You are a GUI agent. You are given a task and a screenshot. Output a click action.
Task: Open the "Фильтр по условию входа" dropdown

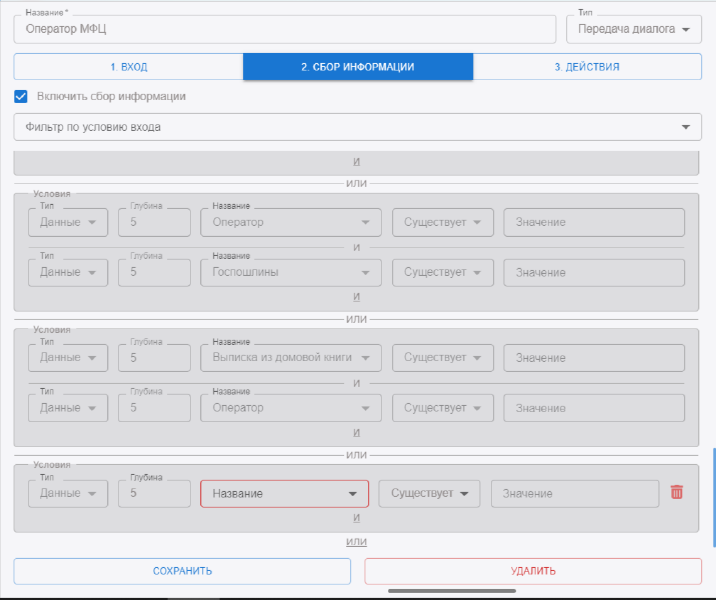(x=356, y=127)
